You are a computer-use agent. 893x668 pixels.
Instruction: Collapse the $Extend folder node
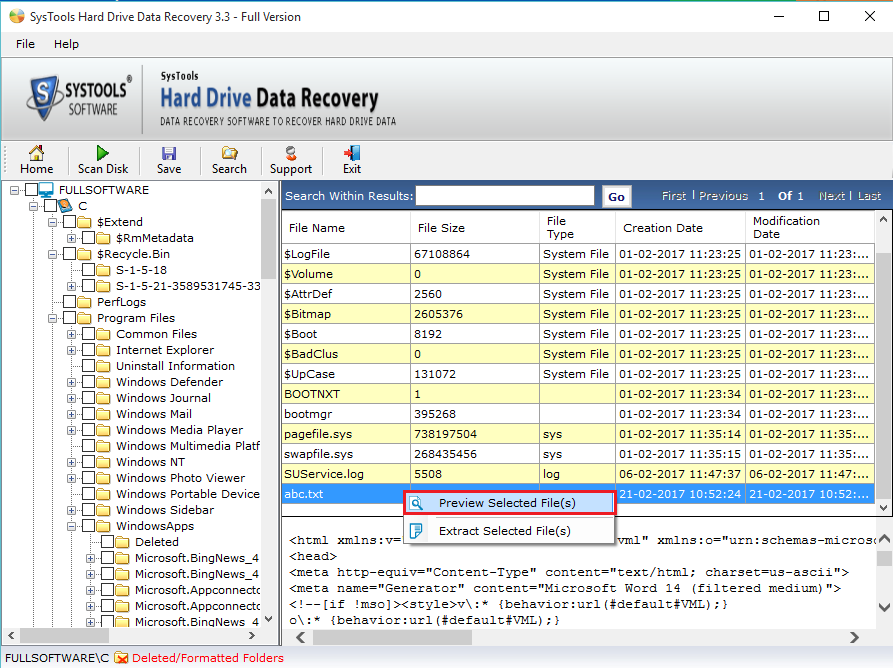52,222
